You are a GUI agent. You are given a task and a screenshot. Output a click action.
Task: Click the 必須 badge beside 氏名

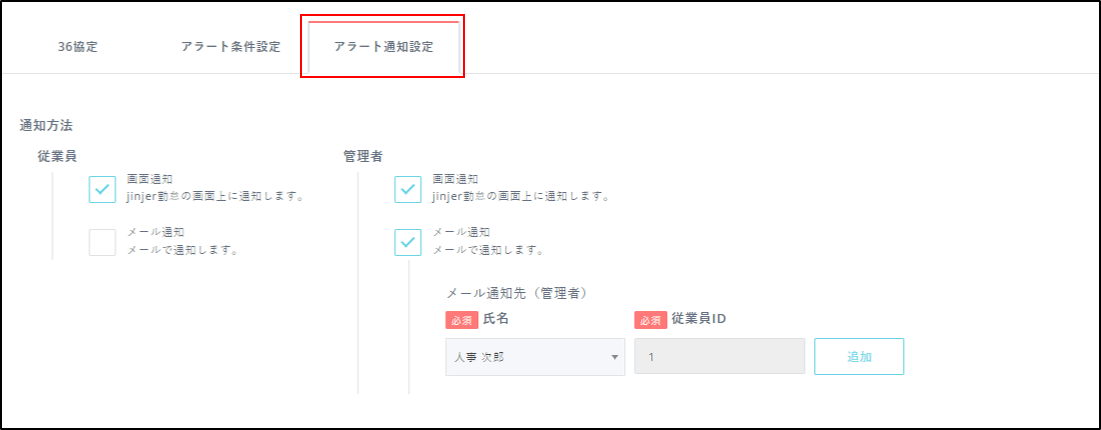click(461, 320)
